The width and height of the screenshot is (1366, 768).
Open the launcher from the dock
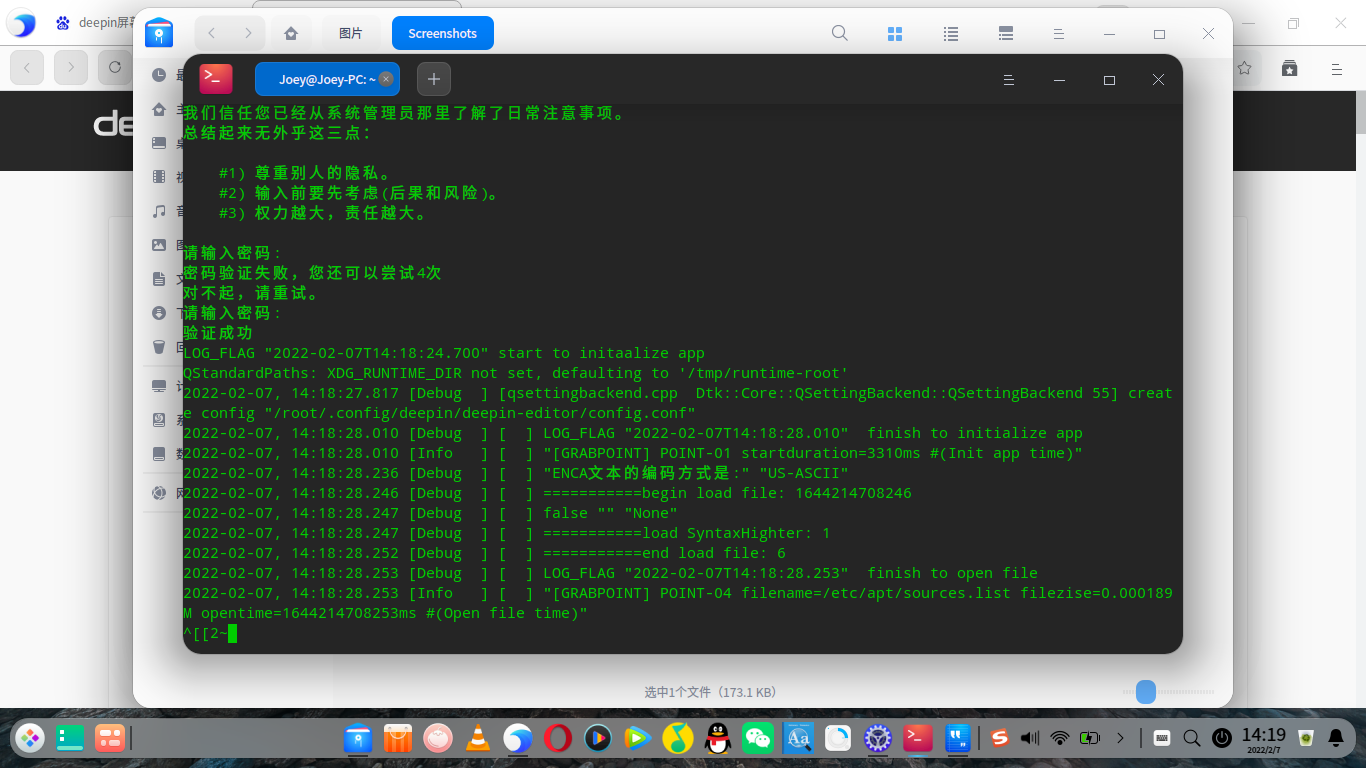30,738
